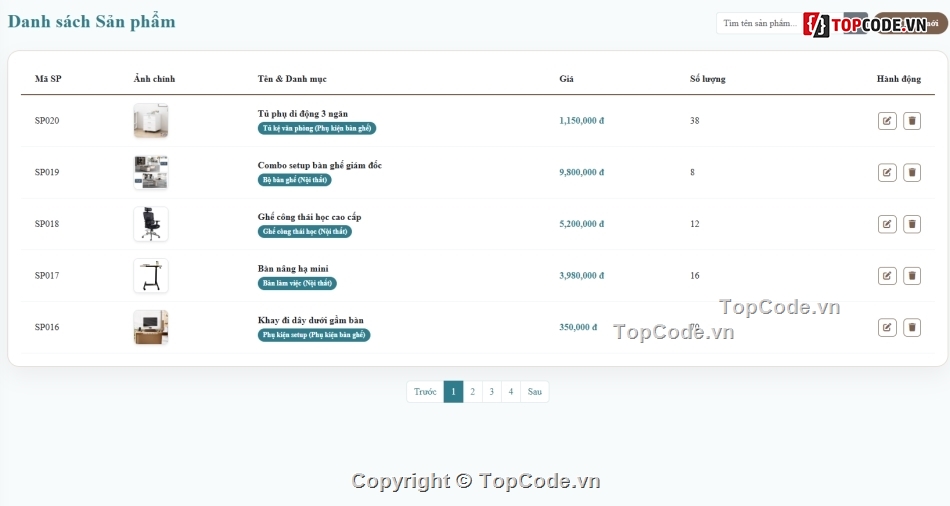Delete product SP020 with trash icon

(x=912, y=121)
